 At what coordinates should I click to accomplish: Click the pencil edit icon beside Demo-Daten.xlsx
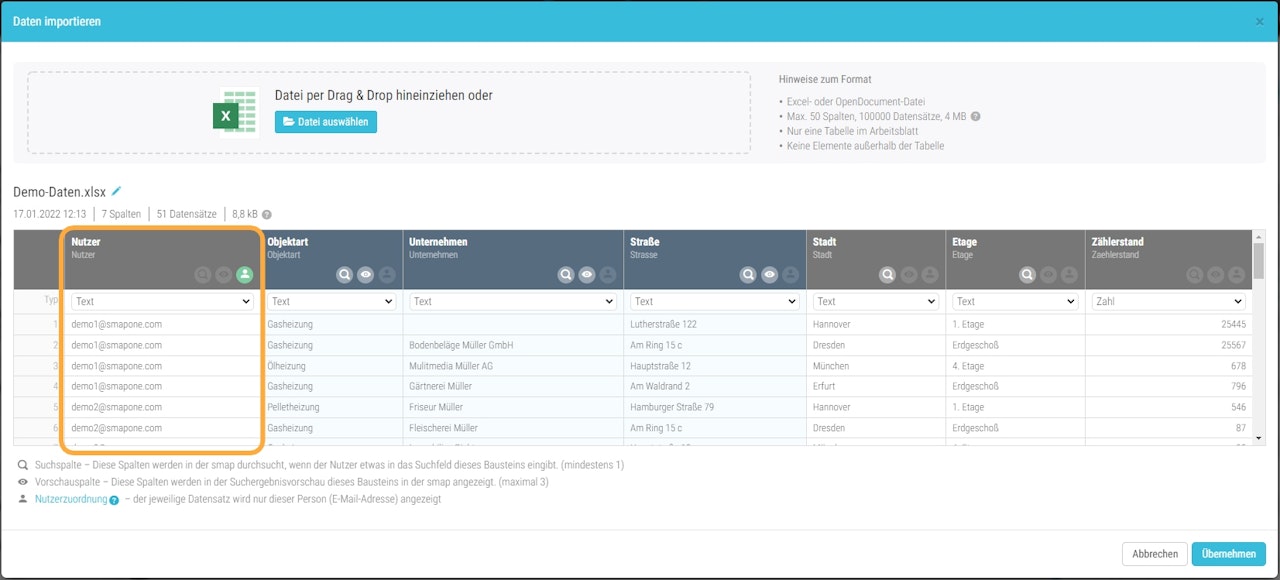(x=116, y=191)
